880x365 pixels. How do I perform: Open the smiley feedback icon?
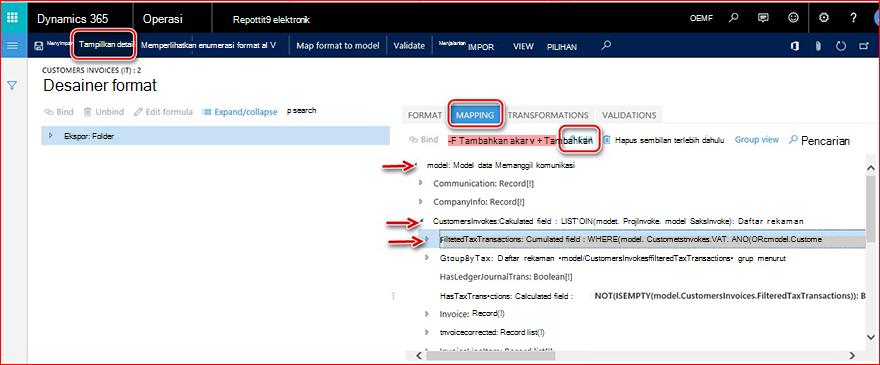pyautogui.click(x=793, y=17)
